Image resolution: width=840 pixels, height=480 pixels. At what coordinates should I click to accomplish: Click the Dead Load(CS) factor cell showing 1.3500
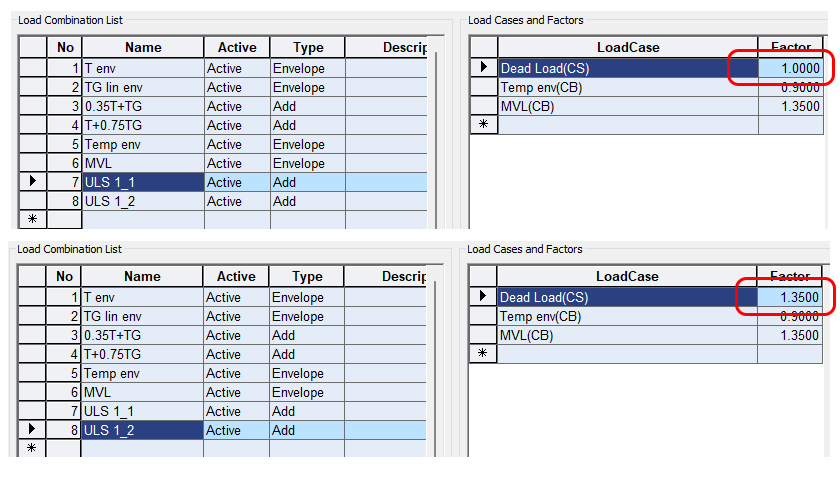point(790,297)
